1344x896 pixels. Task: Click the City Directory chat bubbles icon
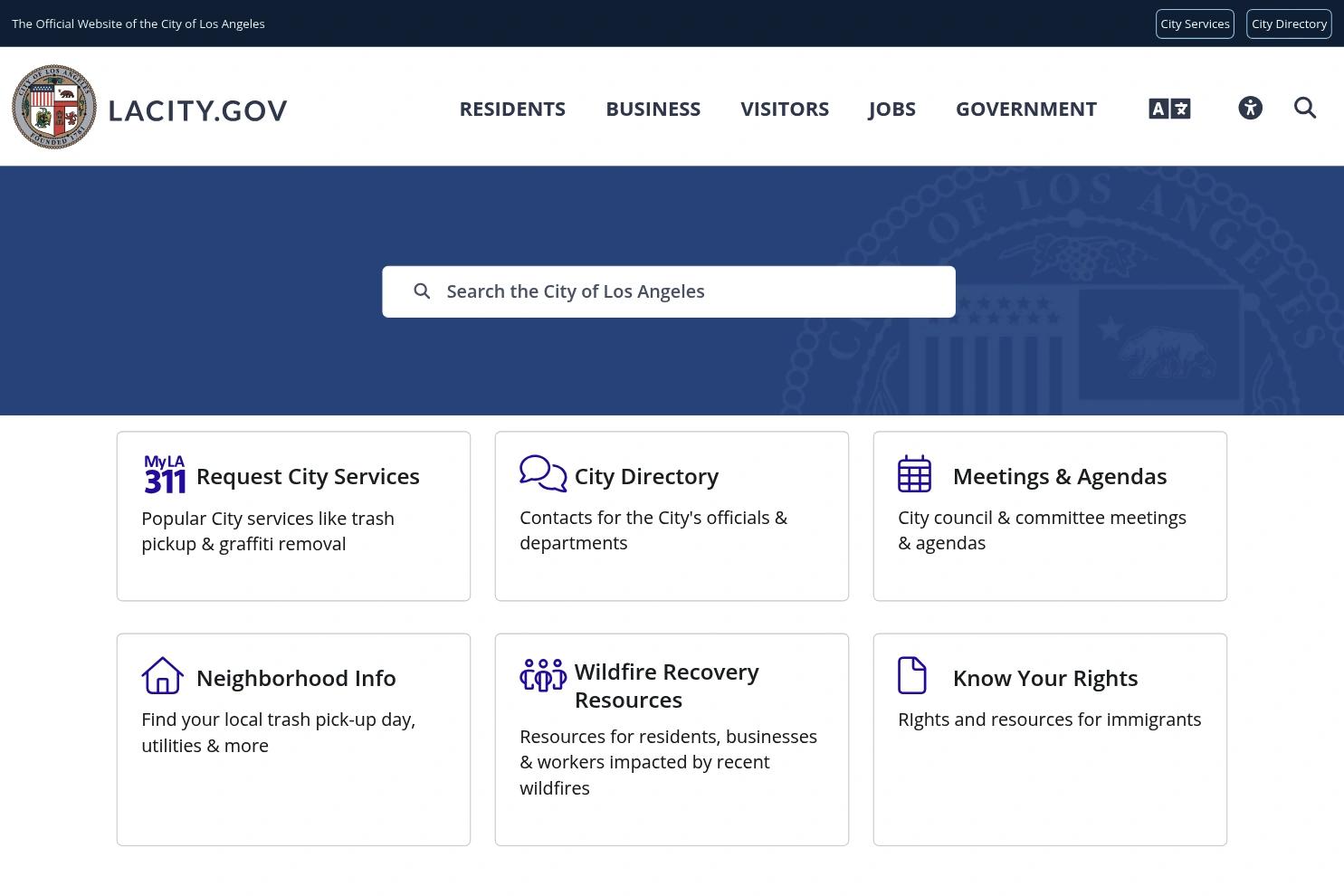(x=543, y=473)
